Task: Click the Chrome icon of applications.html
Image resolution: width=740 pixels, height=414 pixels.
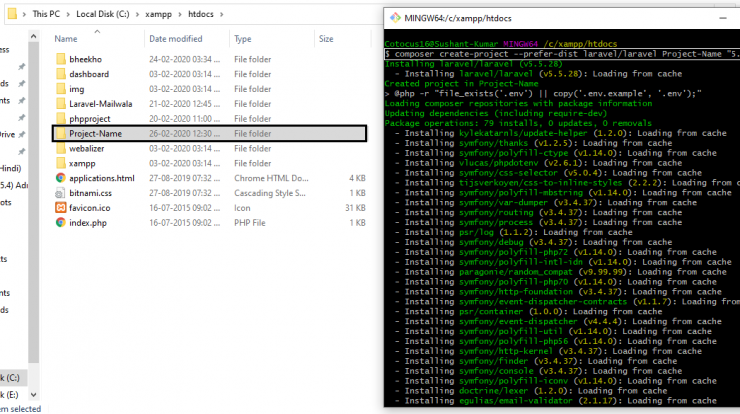Action: click(60, 178)
